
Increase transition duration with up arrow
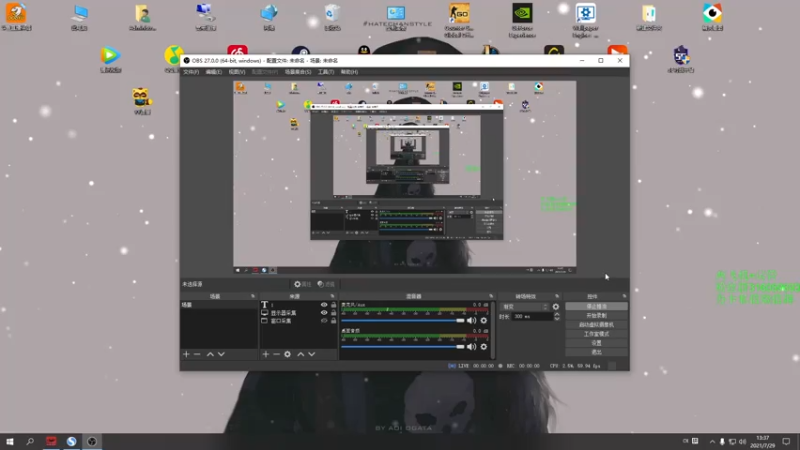tap(557, 314)
